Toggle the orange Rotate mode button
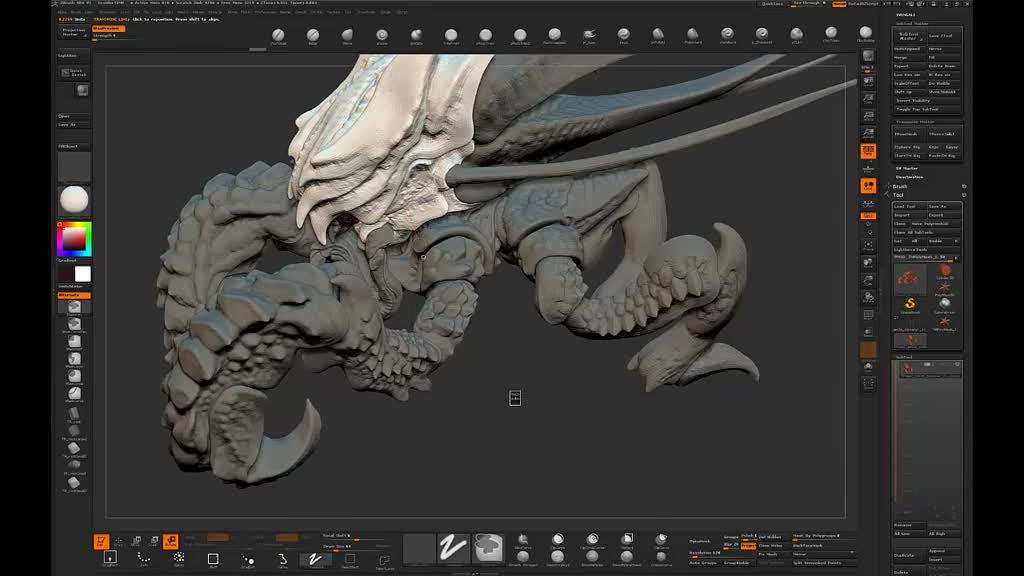This screenshot has height=576, width=1024. (x=171, y=541)
